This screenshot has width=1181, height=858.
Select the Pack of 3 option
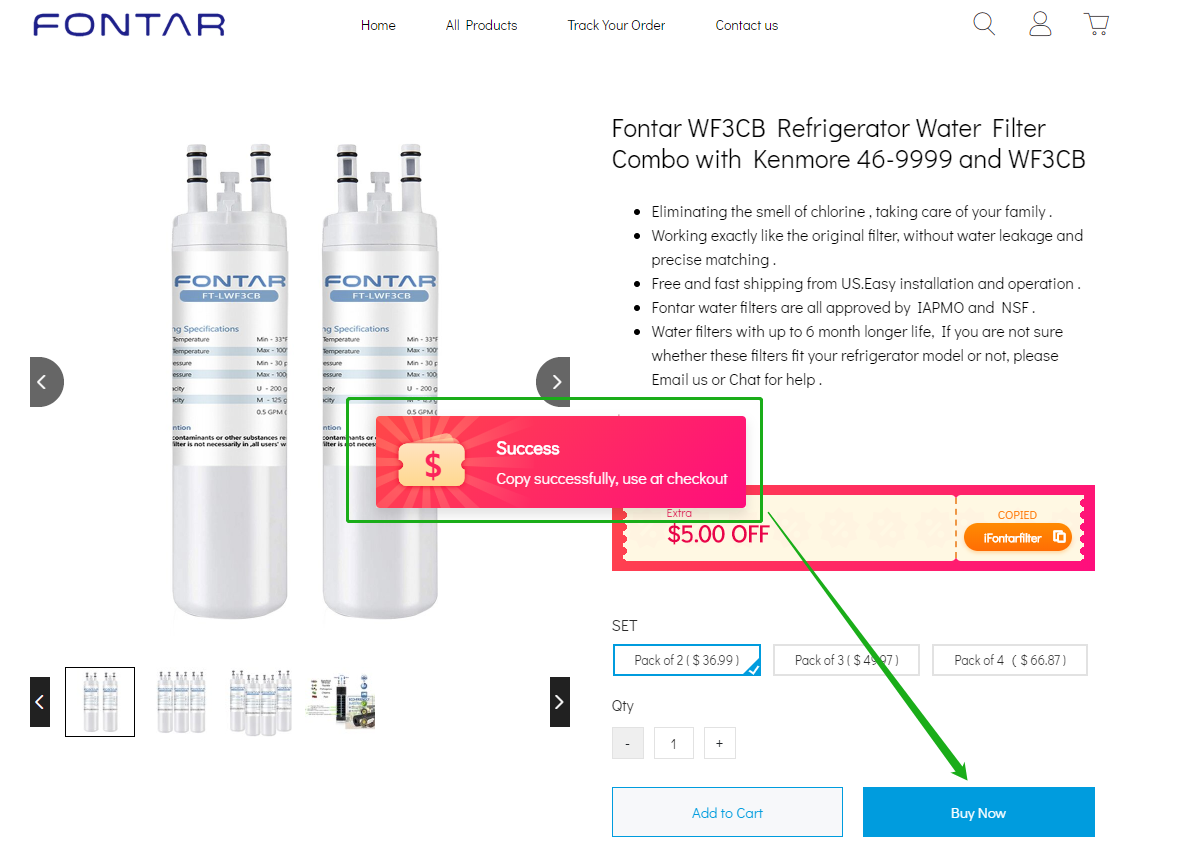[x=847, y=660]
